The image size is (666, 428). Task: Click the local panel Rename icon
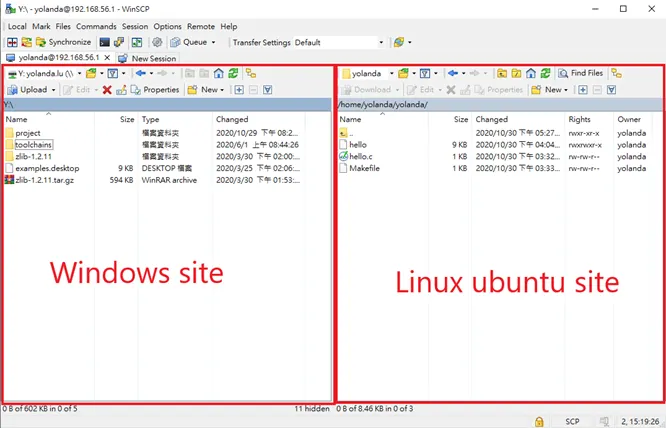pos(121,90)
